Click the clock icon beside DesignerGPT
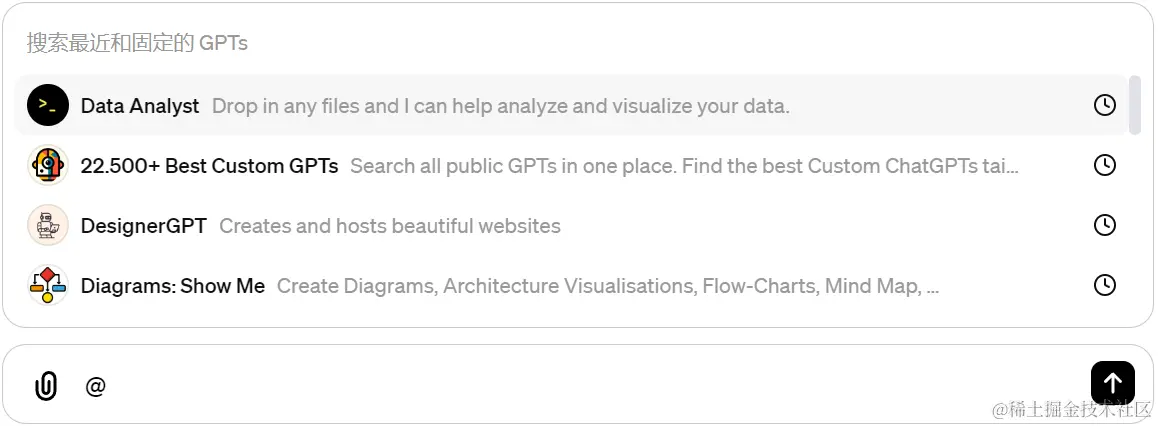Viewport: 1158px width, 426px height. tap(1104, 225)
